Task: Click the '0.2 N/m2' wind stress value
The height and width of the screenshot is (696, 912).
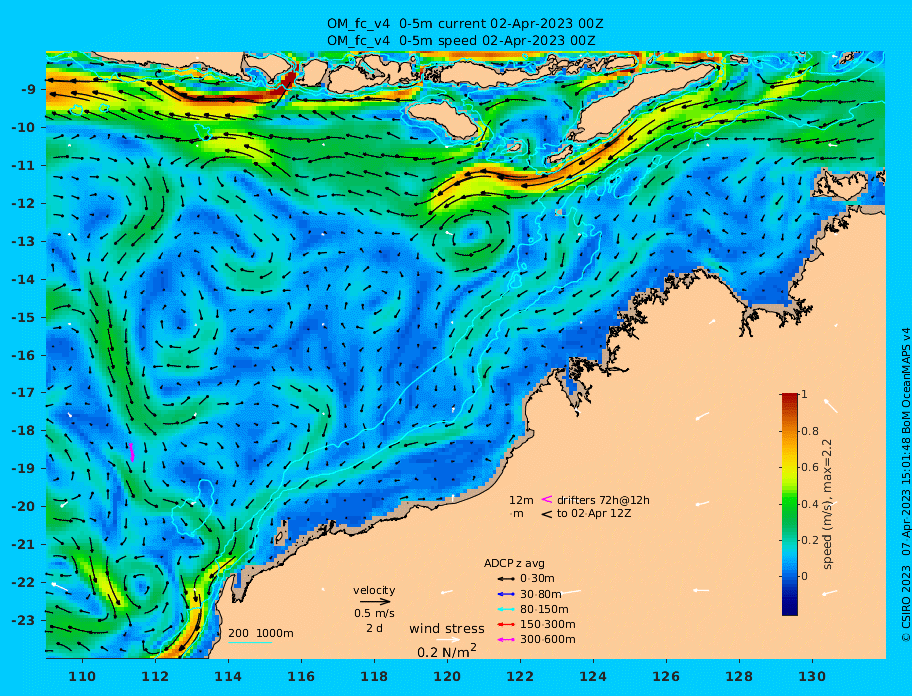Action: pyautogui.click(x=447, y=651)
